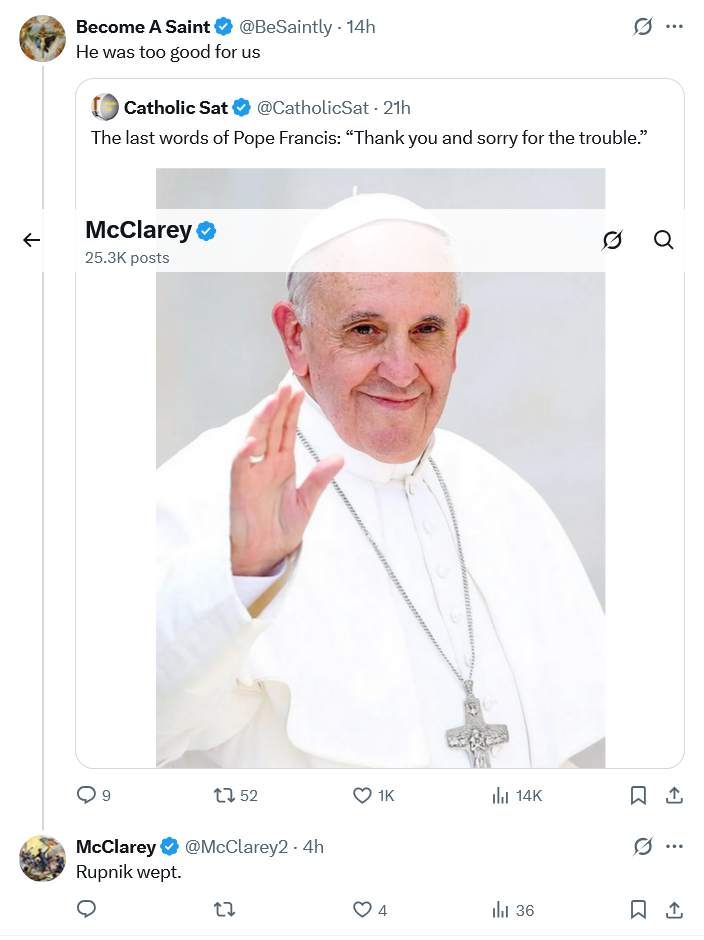Repost McClarey's "Rupnik wept." reply
This screenshot has height=940, width=704.
[225, 909]
